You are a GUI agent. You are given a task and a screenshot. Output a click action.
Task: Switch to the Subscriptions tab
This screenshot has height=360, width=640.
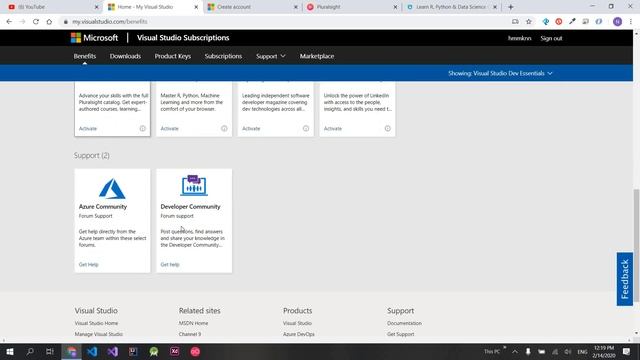tap(223, 56)
